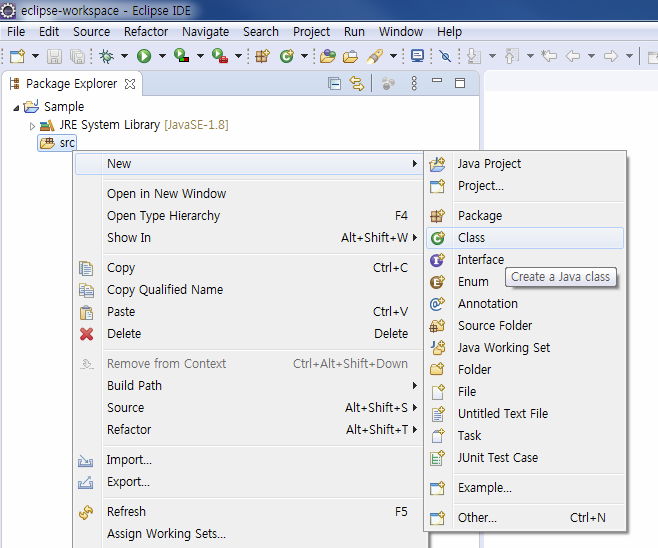Click the Search flashlight toolbar icon
Viewport: 658px width, 548px height.
[x=375, y=56]
